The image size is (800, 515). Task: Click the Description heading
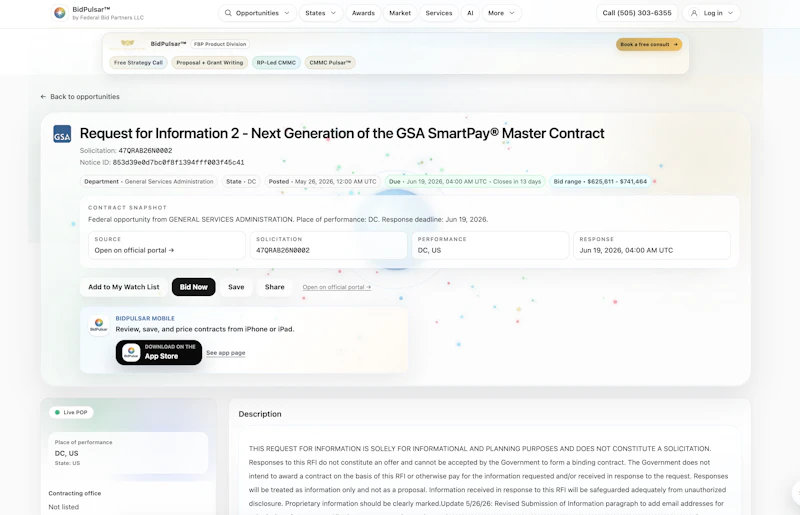(260, 414)
